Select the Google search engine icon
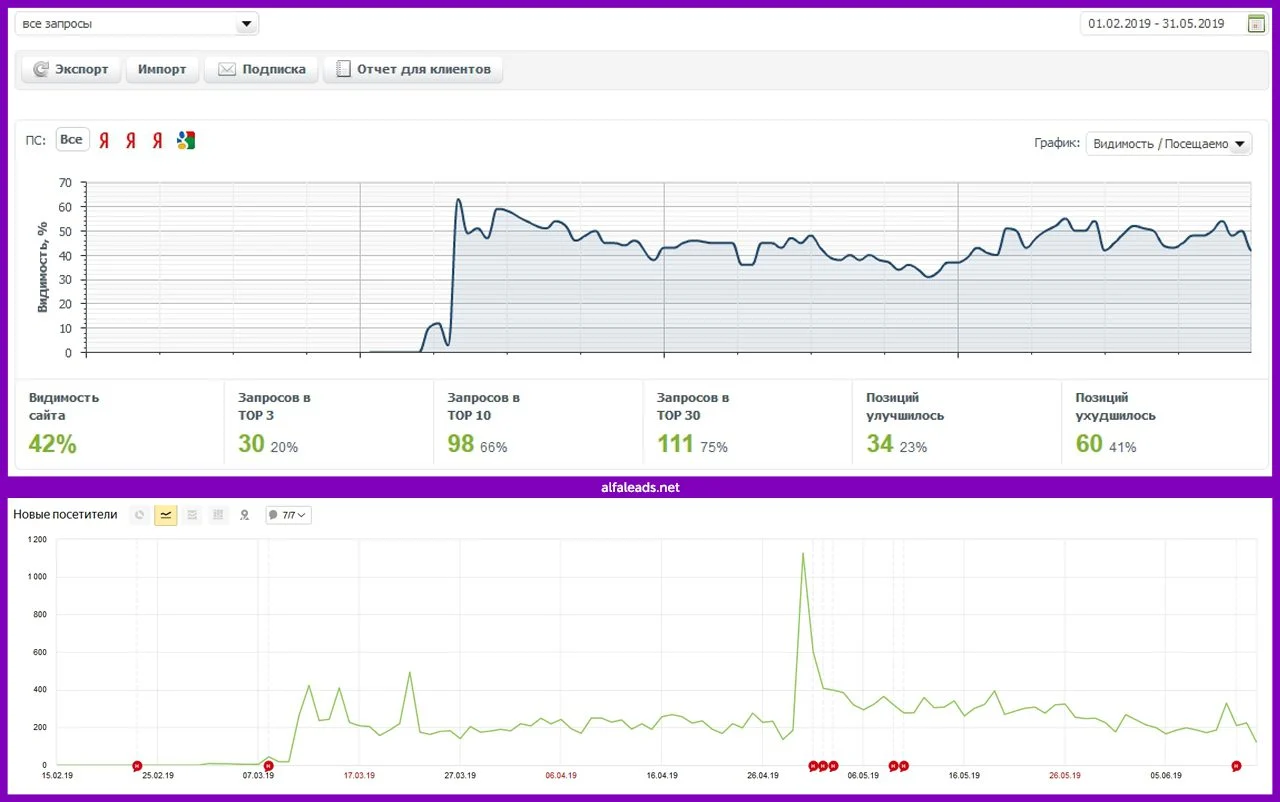 pos(185,141)
